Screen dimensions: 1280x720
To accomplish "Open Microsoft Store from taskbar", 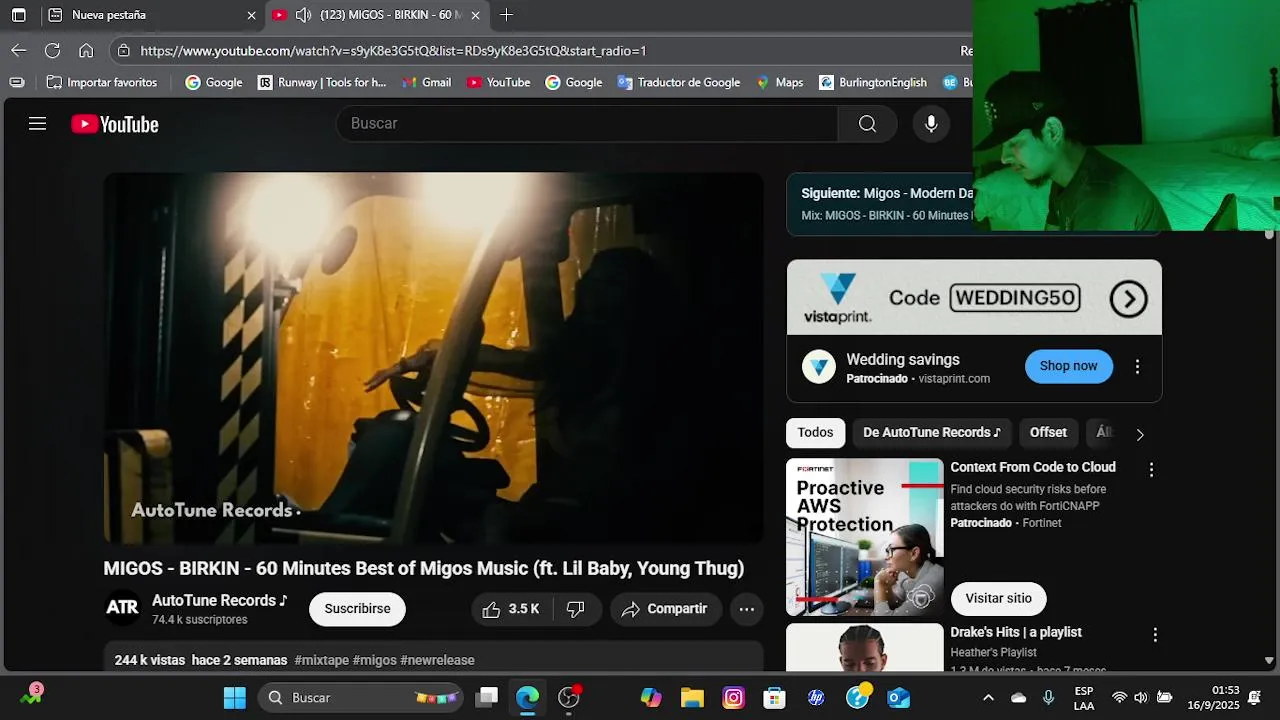I will click(x=774, y=697).
